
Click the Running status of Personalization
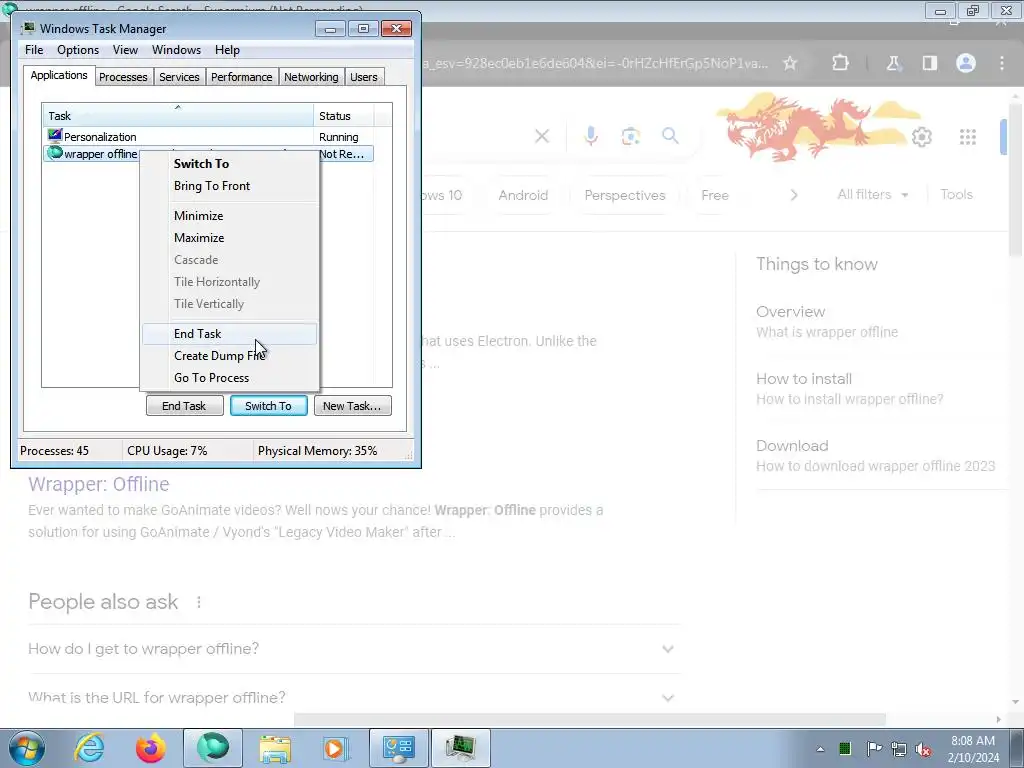point(338,137)
